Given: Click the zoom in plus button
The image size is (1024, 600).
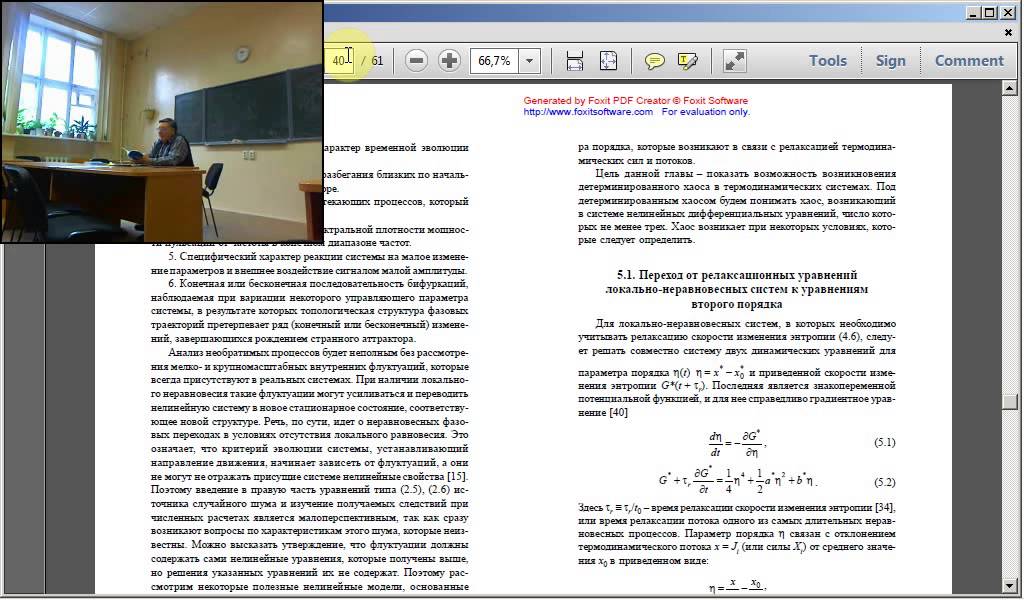Looking at the screenshot, I should (x=449, y=61).
